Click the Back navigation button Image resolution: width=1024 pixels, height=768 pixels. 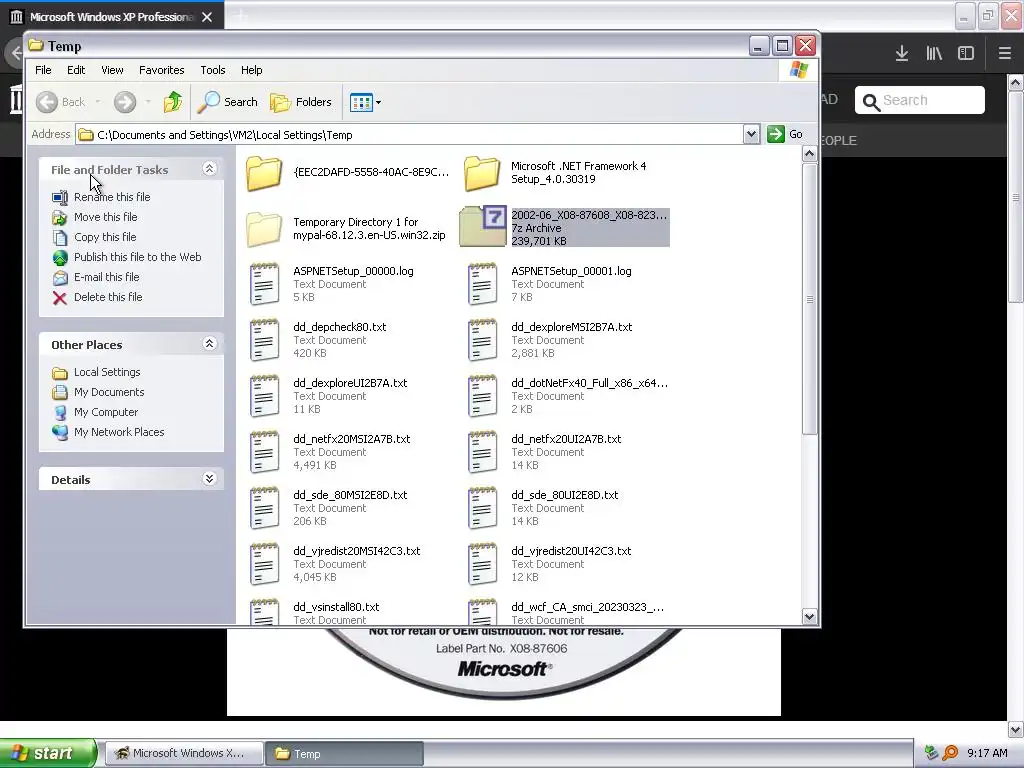61,102
